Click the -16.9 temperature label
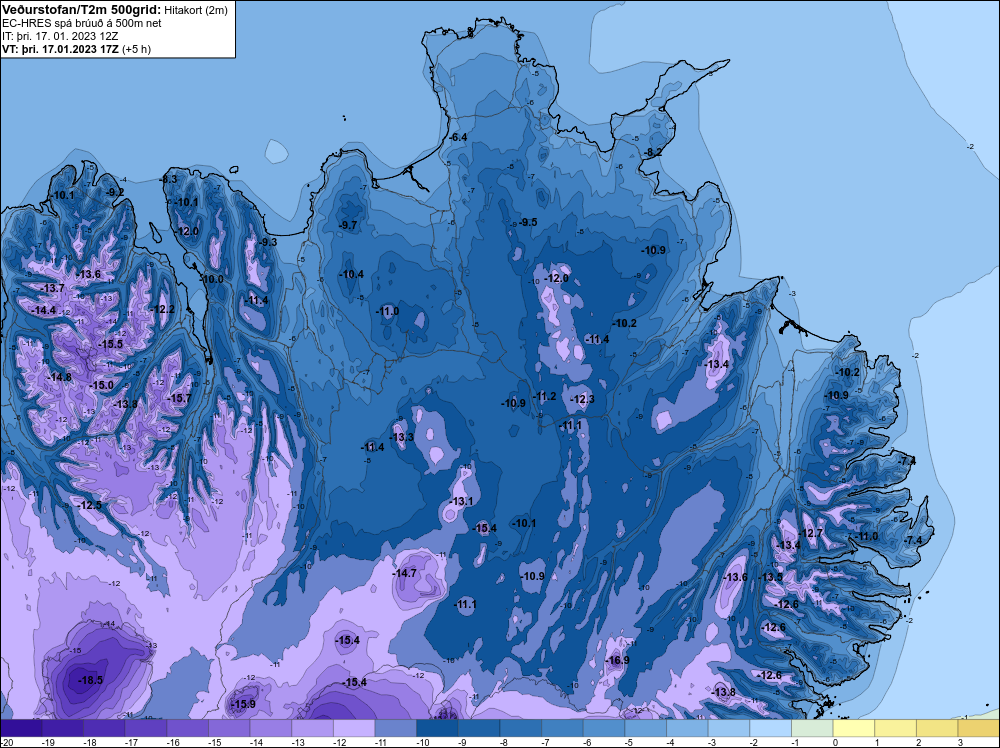The width and height of the screenshot is (1000, 748). [x=617, y=660]
